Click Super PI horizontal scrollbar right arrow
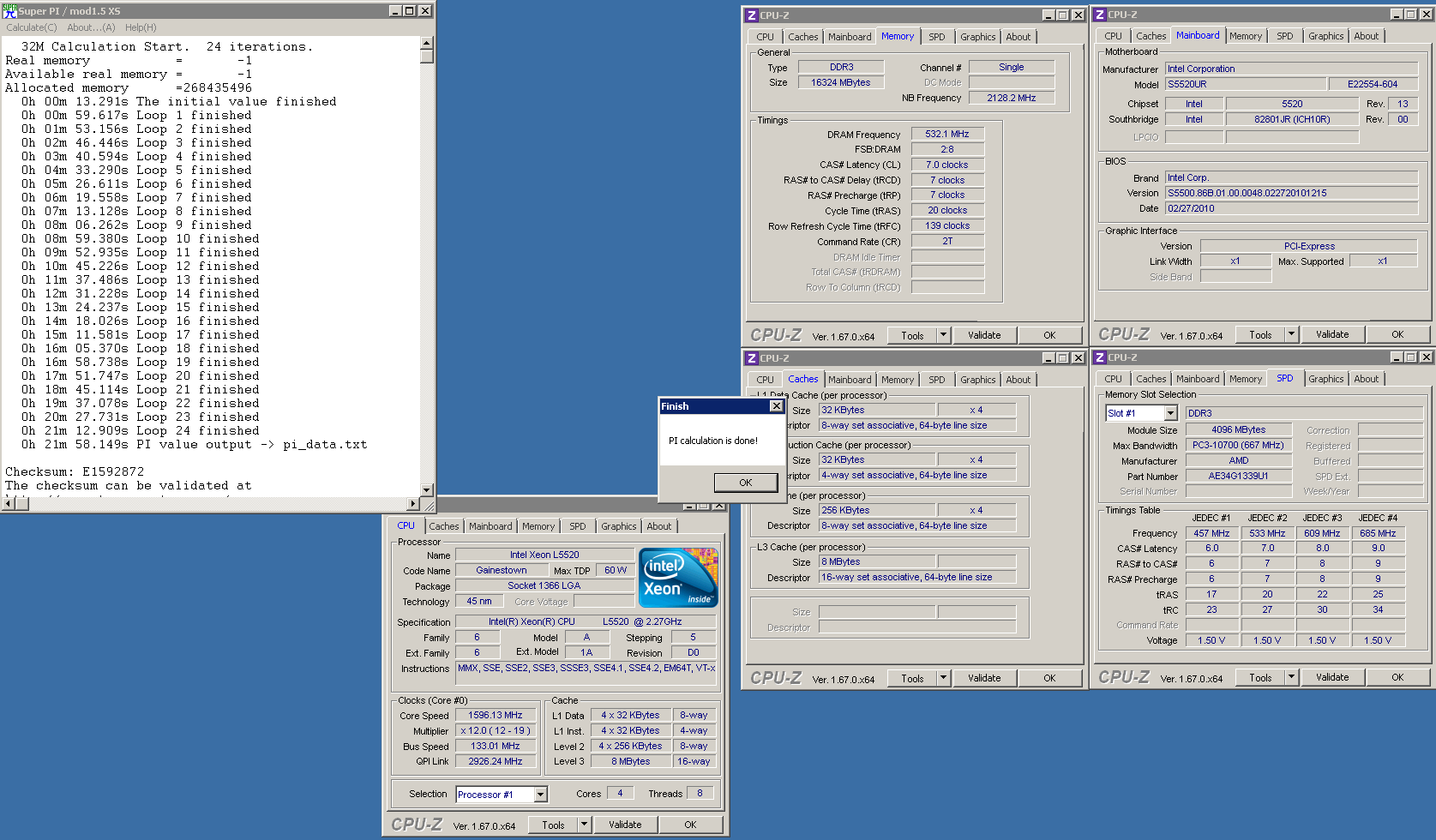This screenshot has width=1436, height=840. pos(413,504)
